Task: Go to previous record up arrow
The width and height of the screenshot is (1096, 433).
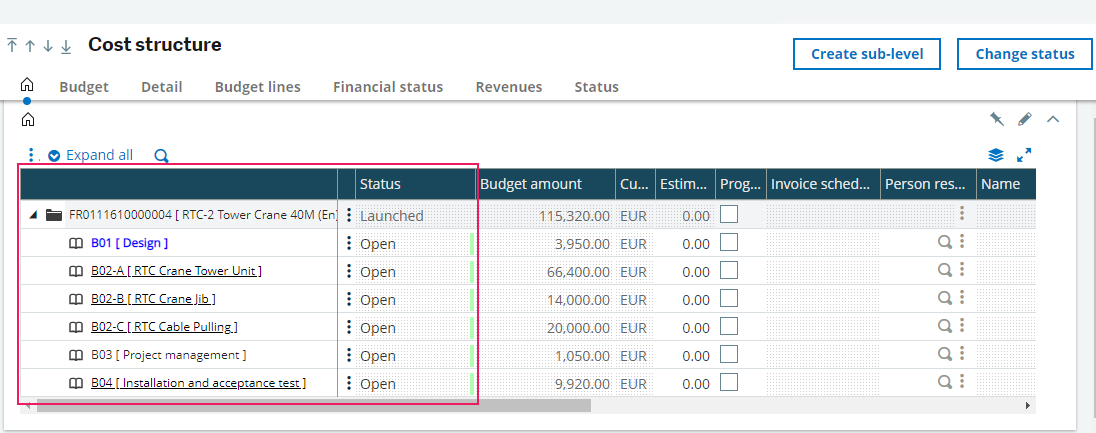Action: point(30,46)
